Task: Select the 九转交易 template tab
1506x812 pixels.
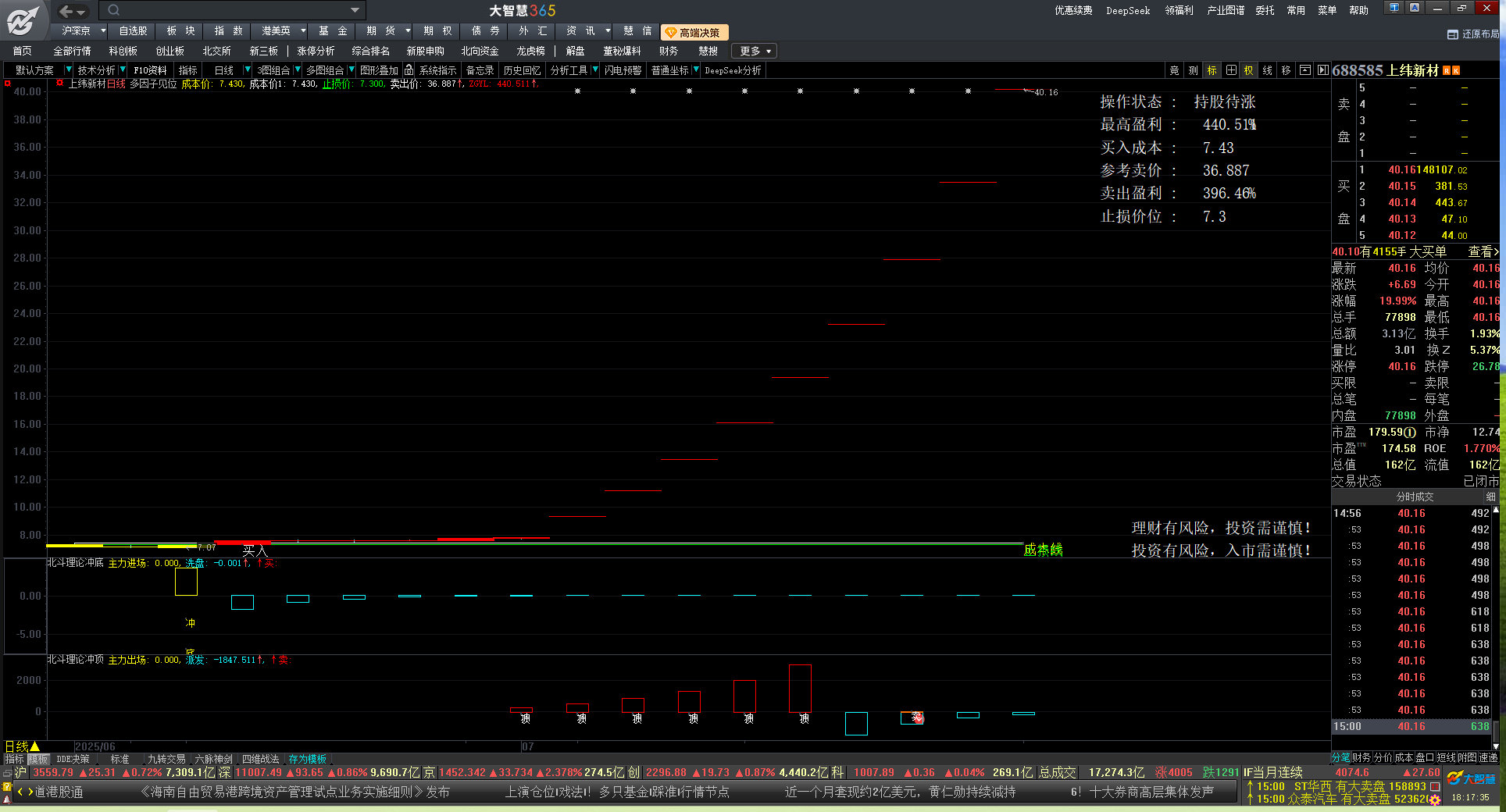Action: (166, 759)
